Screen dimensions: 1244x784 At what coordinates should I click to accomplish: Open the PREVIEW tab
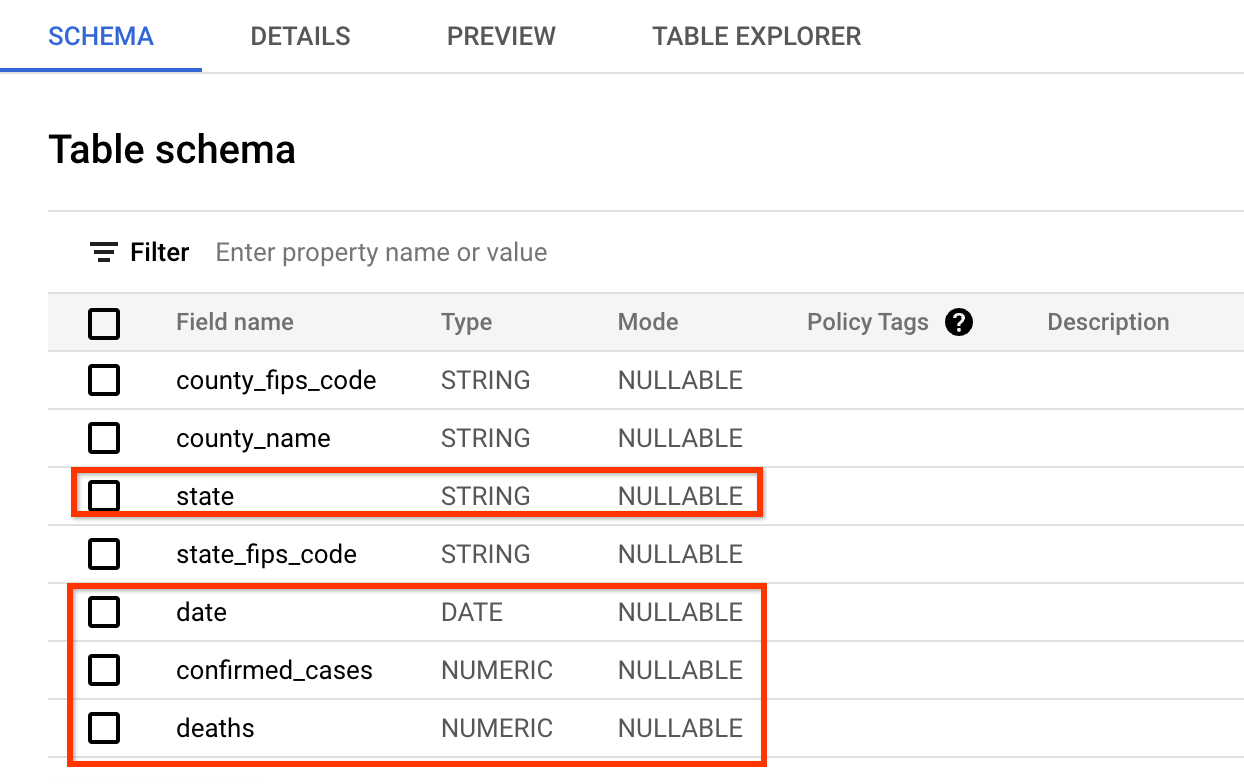point(500,36)
